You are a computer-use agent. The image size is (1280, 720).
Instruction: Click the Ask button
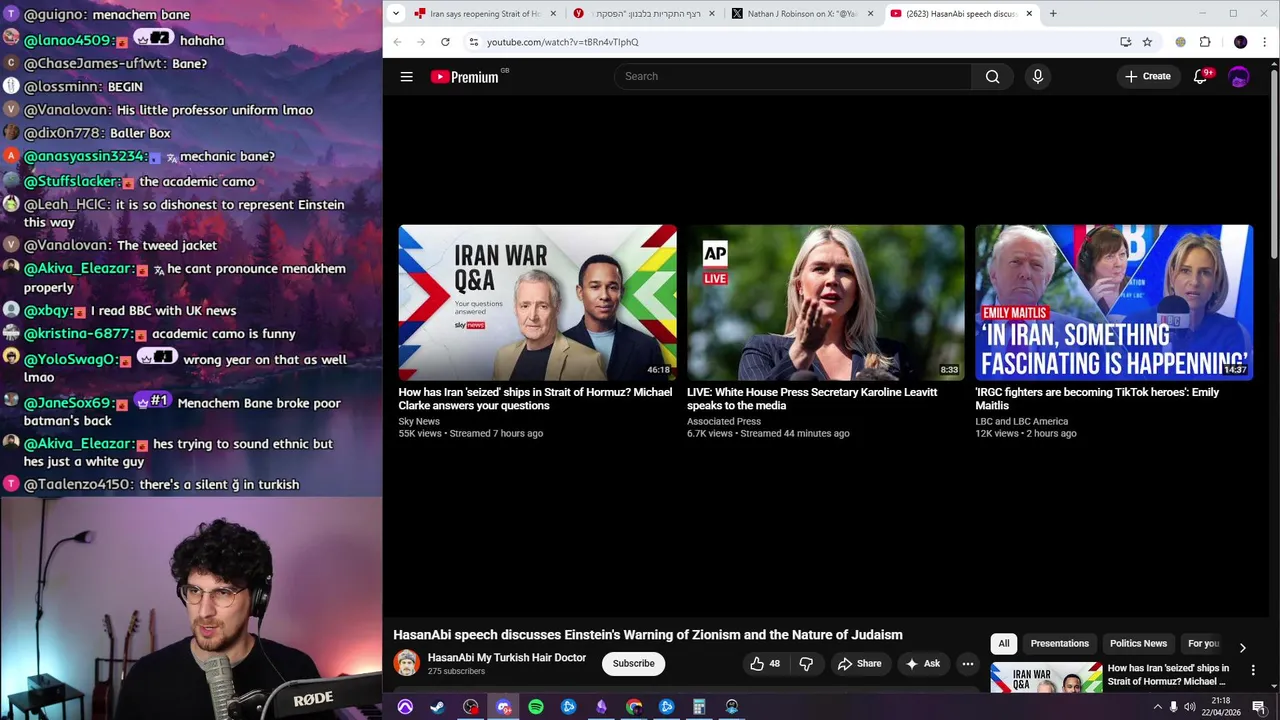(x=922, y=663)
